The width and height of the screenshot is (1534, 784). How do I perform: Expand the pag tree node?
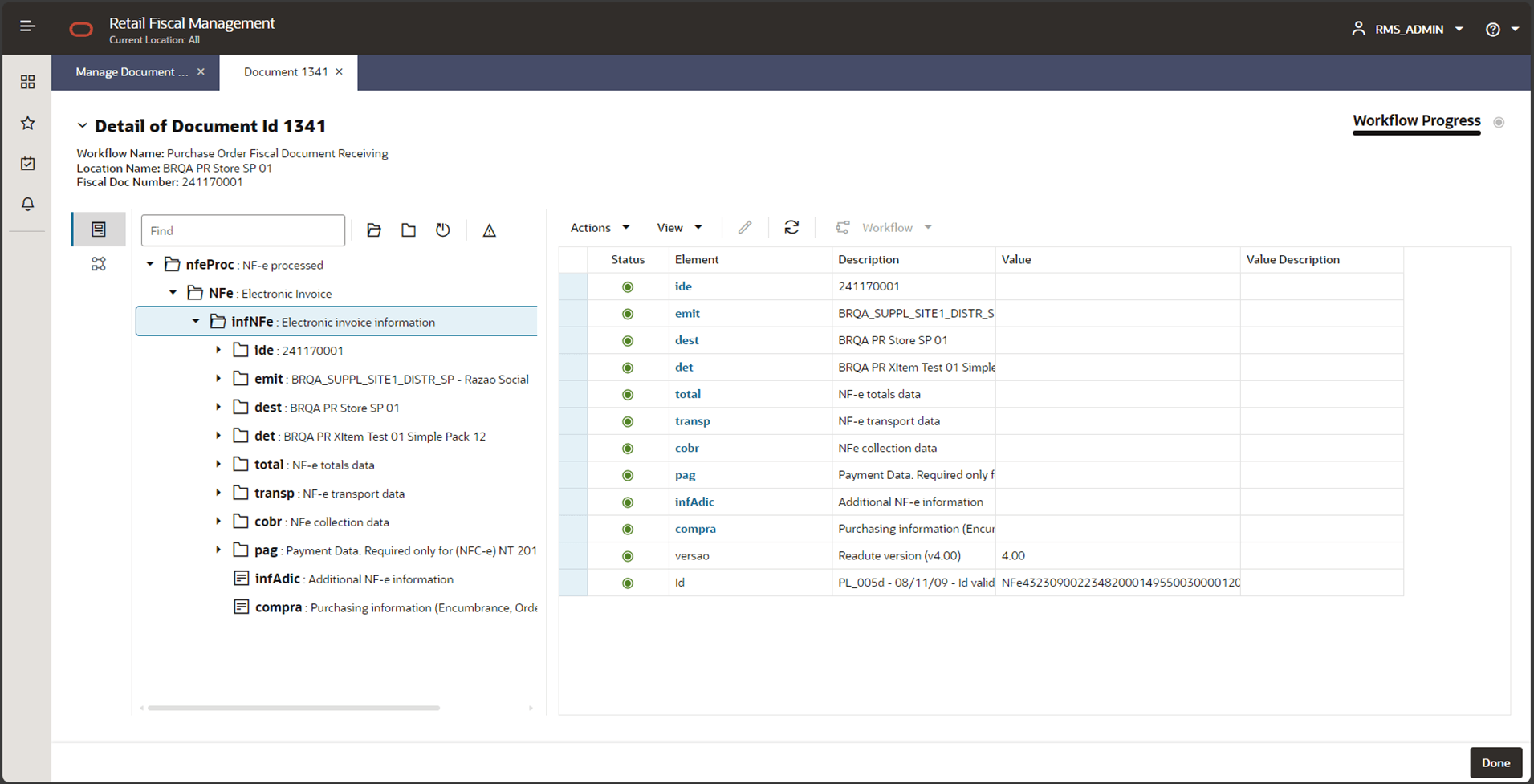click(x=218, y=550)
